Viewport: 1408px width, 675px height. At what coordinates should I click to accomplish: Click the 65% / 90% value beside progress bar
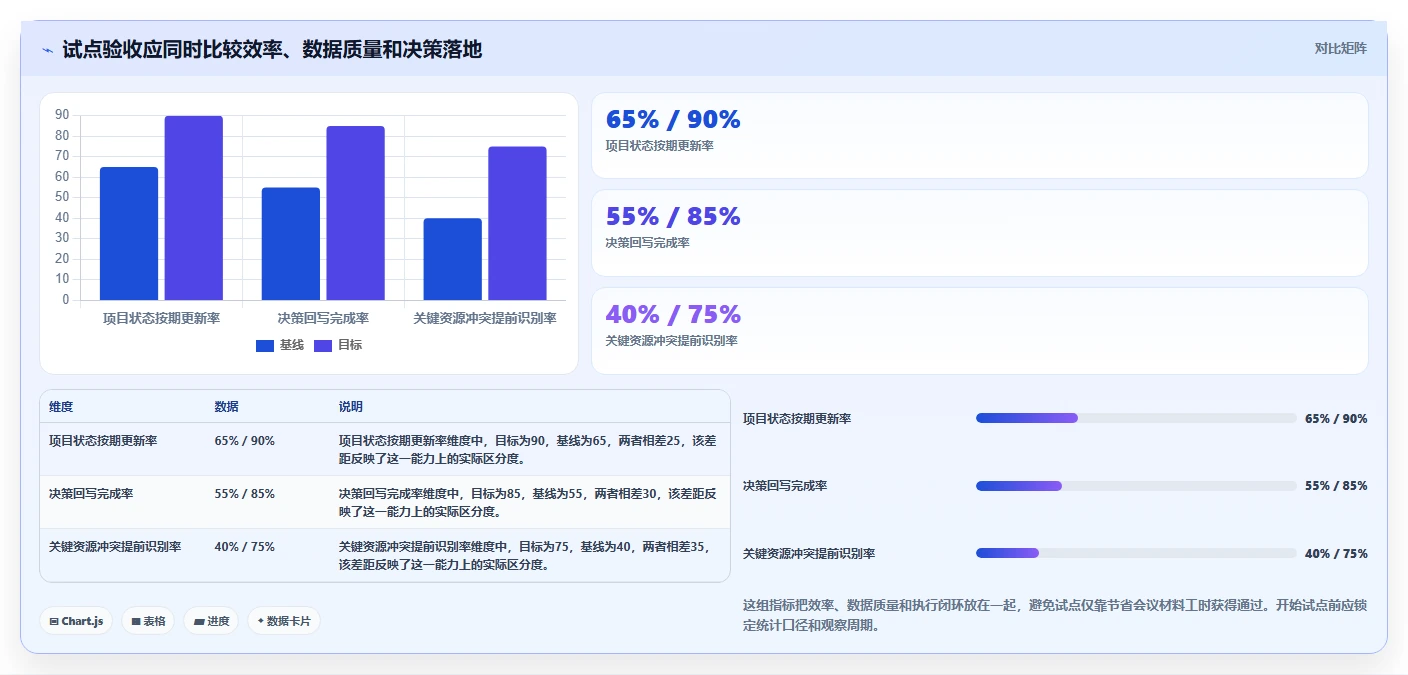[x=1336, y=418]
